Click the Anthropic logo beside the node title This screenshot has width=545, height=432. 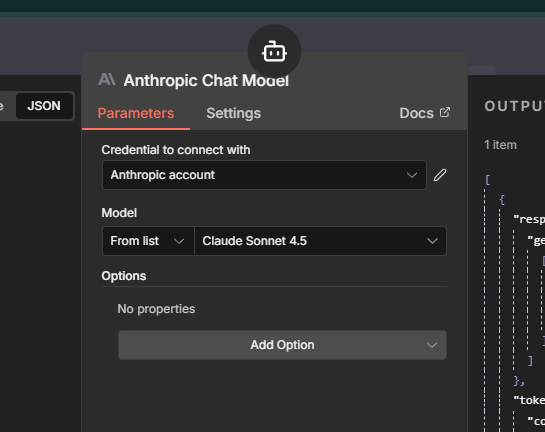click(107, 80)
